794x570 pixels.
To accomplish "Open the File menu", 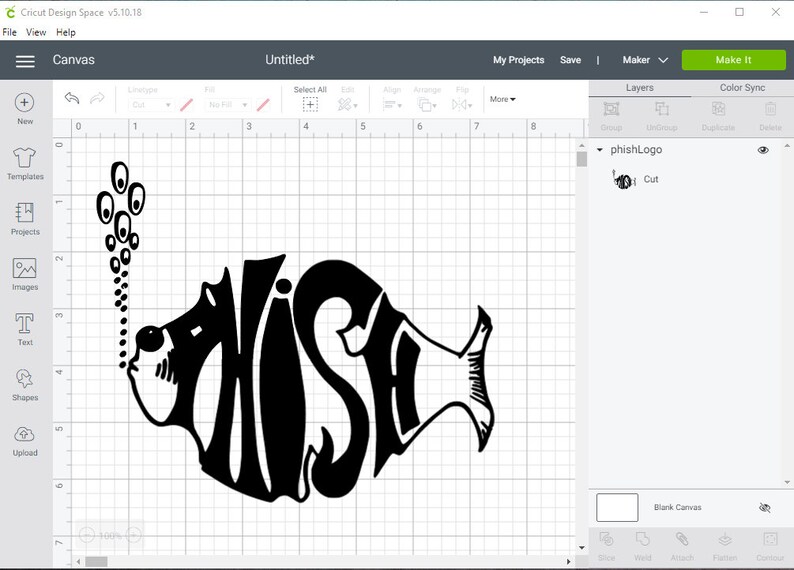I will [x=10, y=32].
